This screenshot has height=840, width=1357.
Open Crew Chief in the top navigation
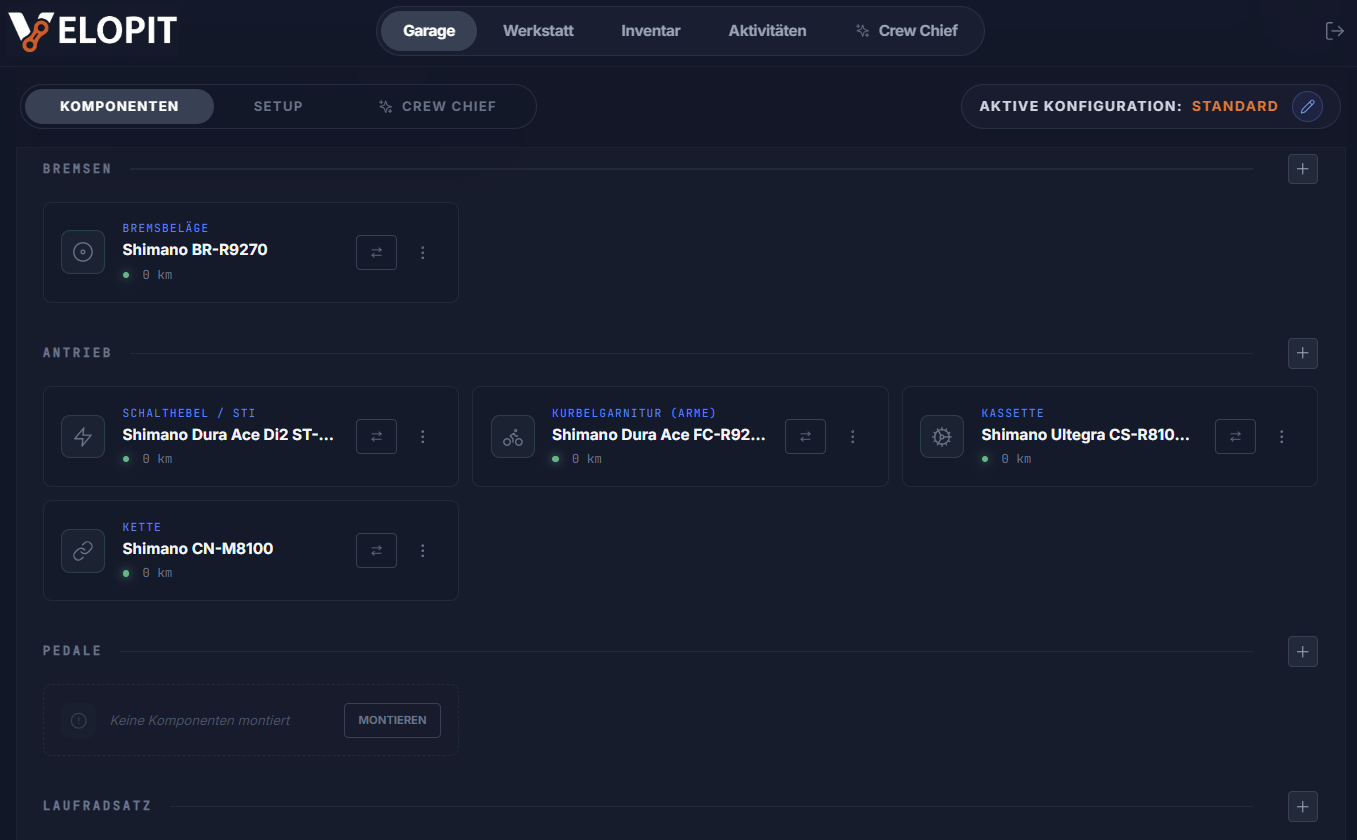(x=906, y=31)
